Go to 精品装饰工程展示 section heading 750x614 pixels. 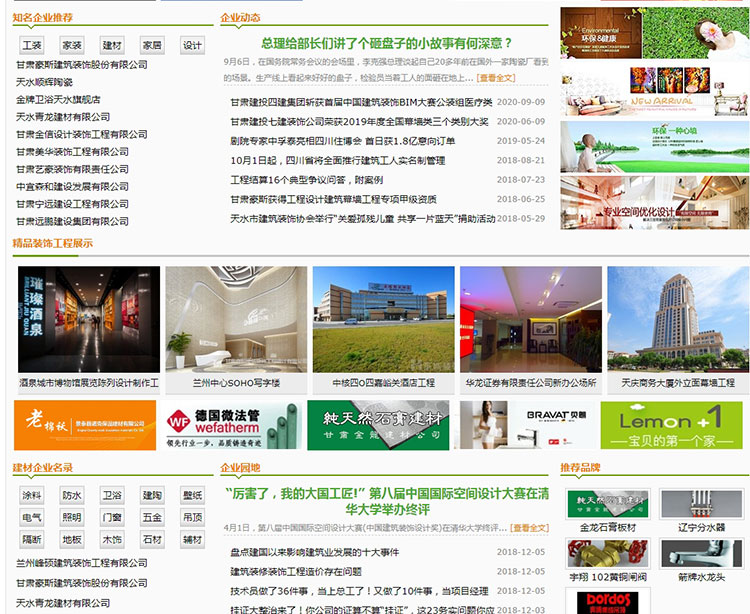[52, 243]
